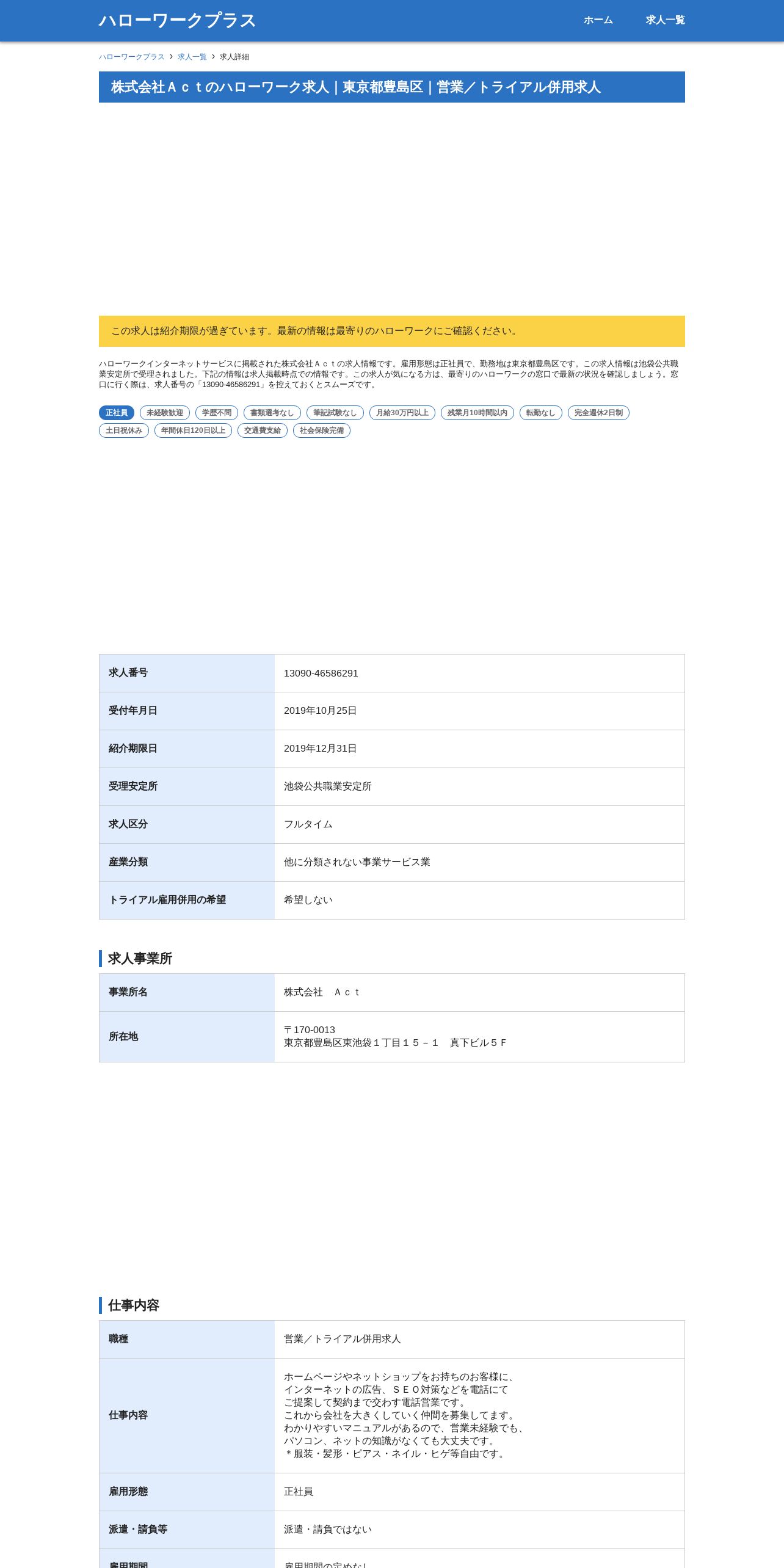784x1568 pixels.
Task: Click 他に分類されない事業サービス業 cell
Action: (x=479, y=863)
